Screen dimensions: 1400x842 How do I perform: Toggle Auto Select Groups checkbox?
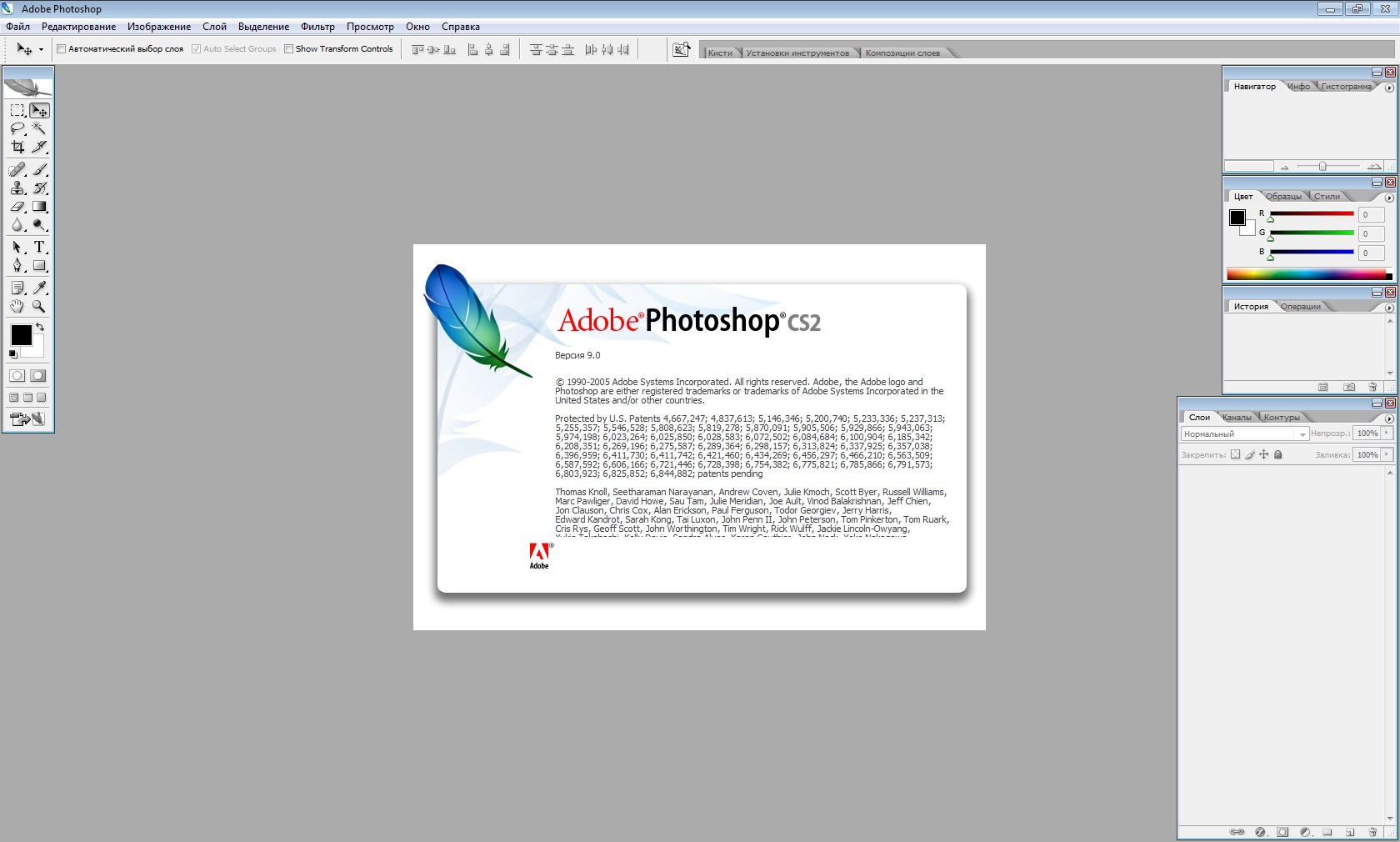tap(196, 48)
